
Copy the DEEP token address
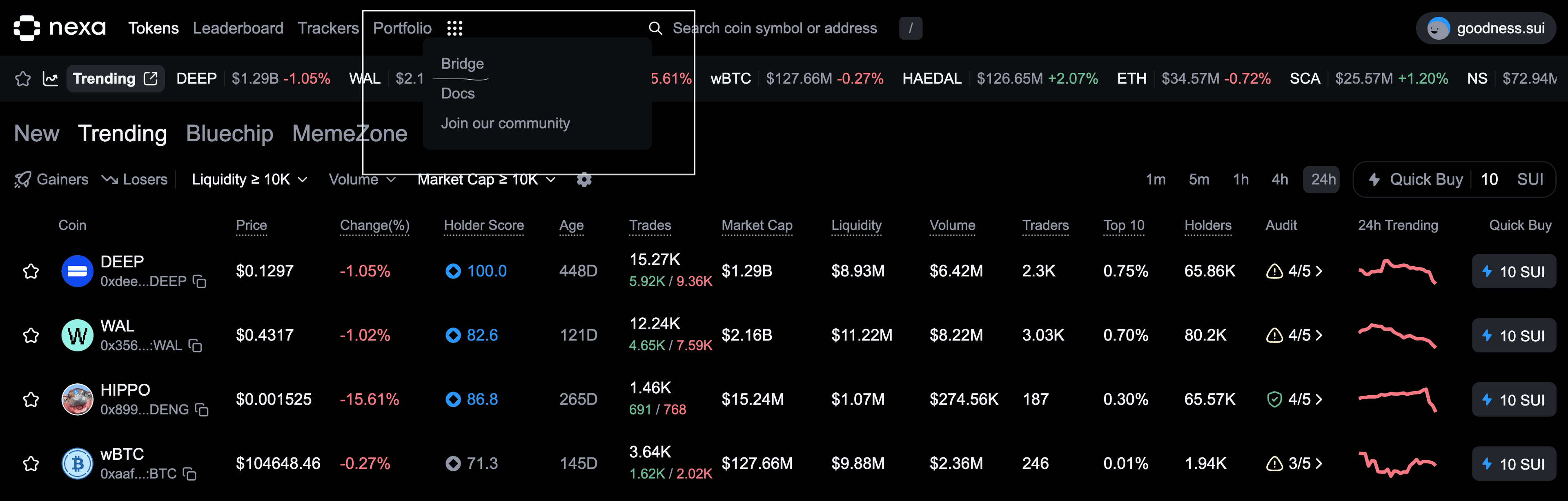pyautogui.click(x=200, y=281)
